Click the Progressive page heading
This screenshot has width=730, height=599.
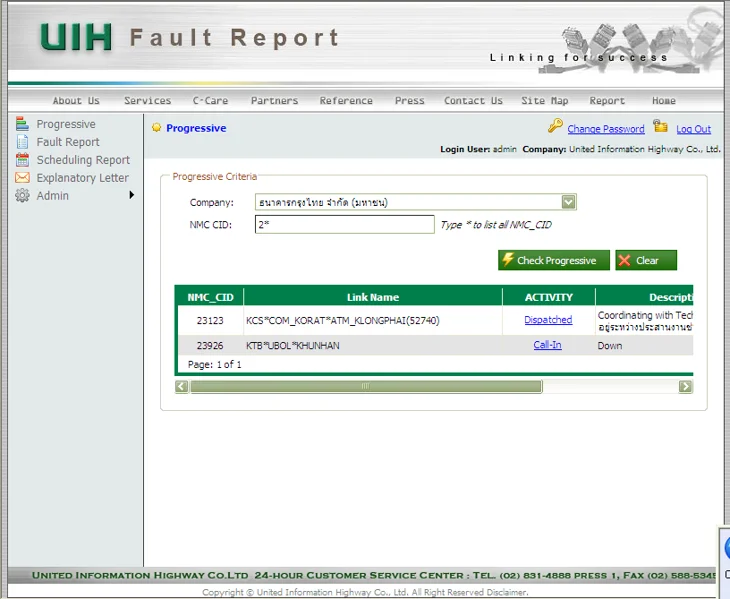click(196, 128)
